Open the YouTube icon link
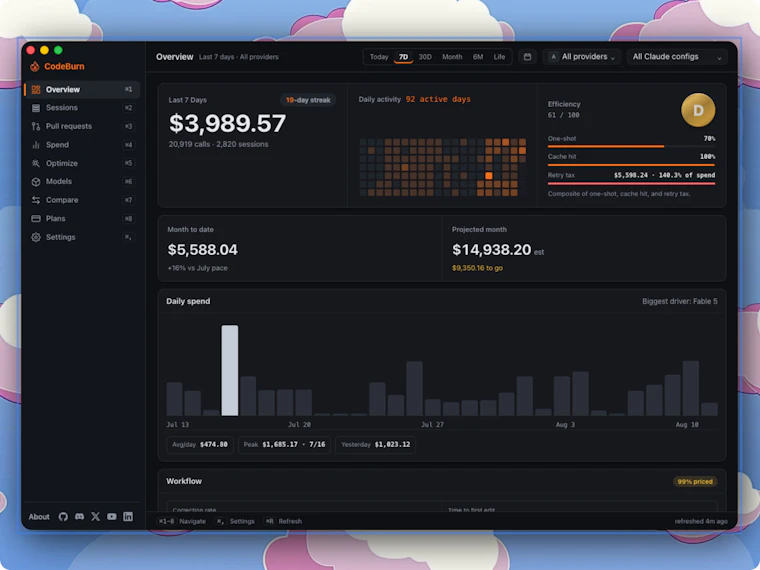 click(x=112, y=517)
